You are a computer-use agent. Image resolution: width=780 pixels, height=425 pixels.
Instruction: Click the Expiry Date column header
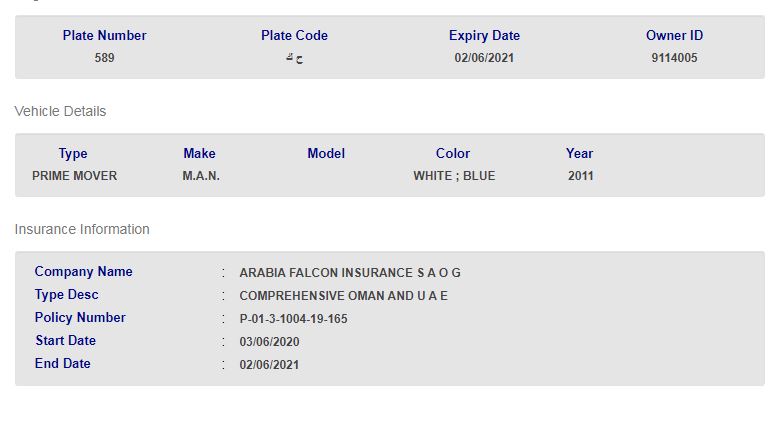[x=484, y=36]
